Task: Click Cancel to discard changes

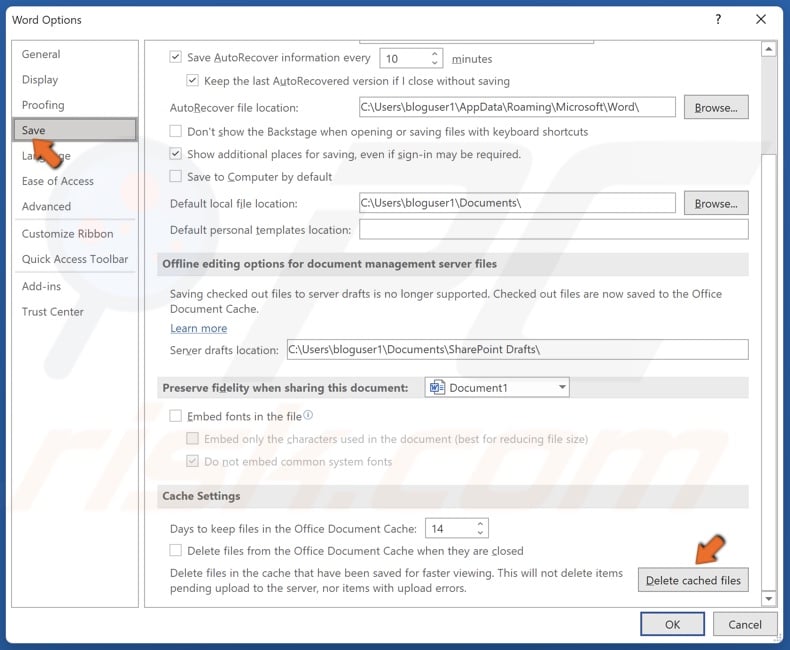Action: pos(745,624)
